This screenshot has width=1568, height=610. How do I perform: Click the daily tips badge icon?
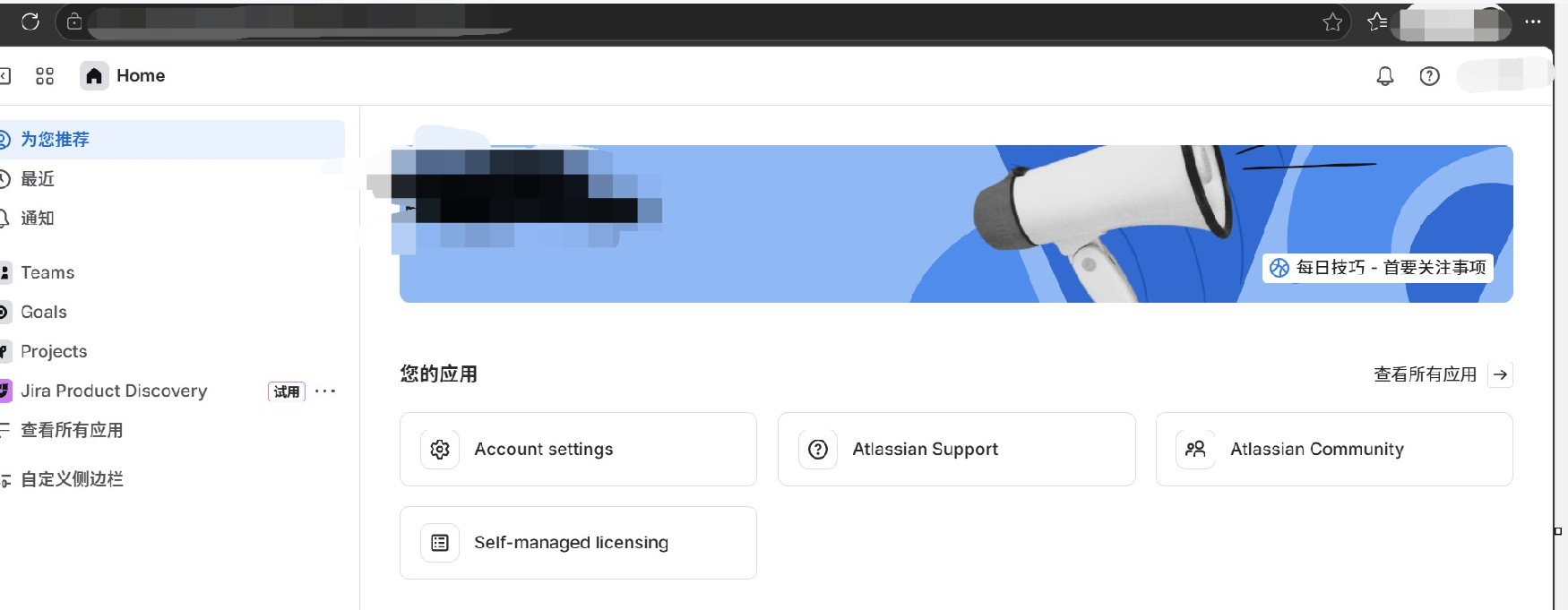1279,268
